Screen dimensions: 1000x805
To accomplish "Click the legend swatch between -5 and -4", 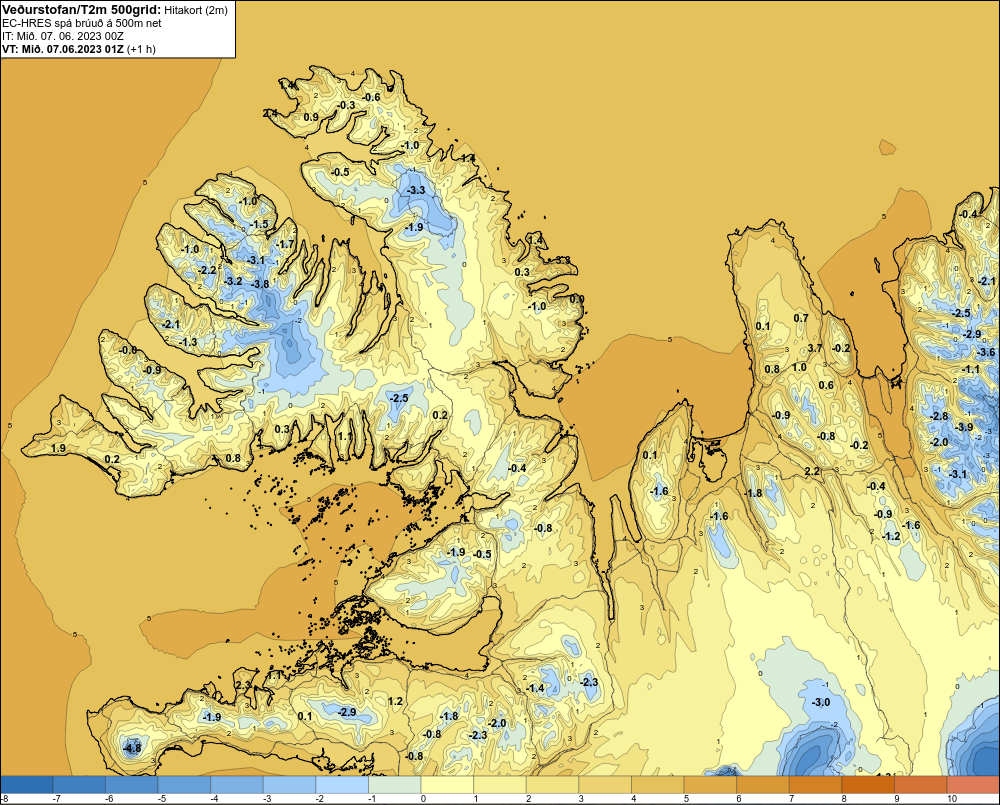I will (184, 784).
